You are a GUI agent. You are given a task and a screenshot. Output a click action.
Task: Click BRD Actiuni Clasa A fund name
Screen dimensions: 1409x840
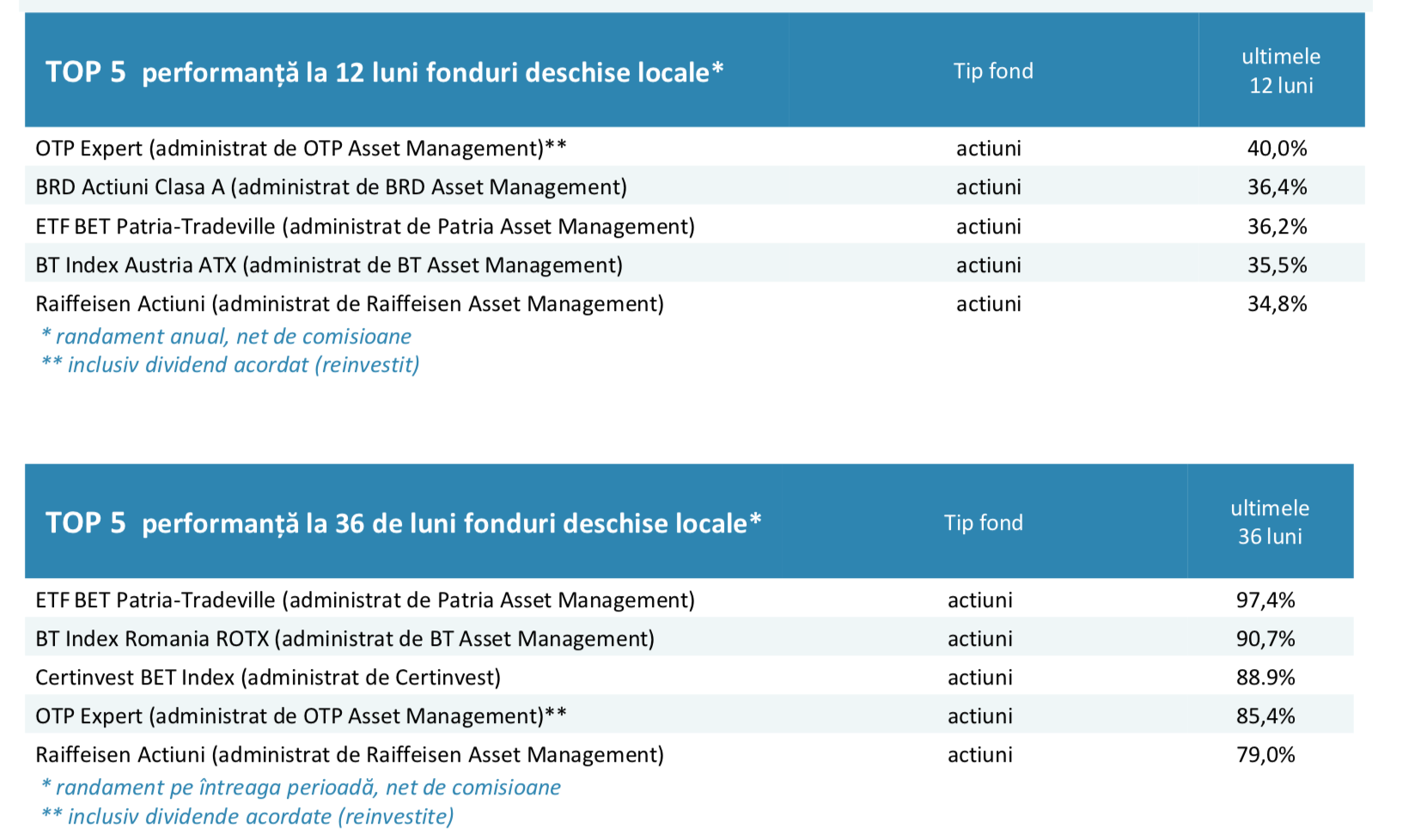pos(331,187)
